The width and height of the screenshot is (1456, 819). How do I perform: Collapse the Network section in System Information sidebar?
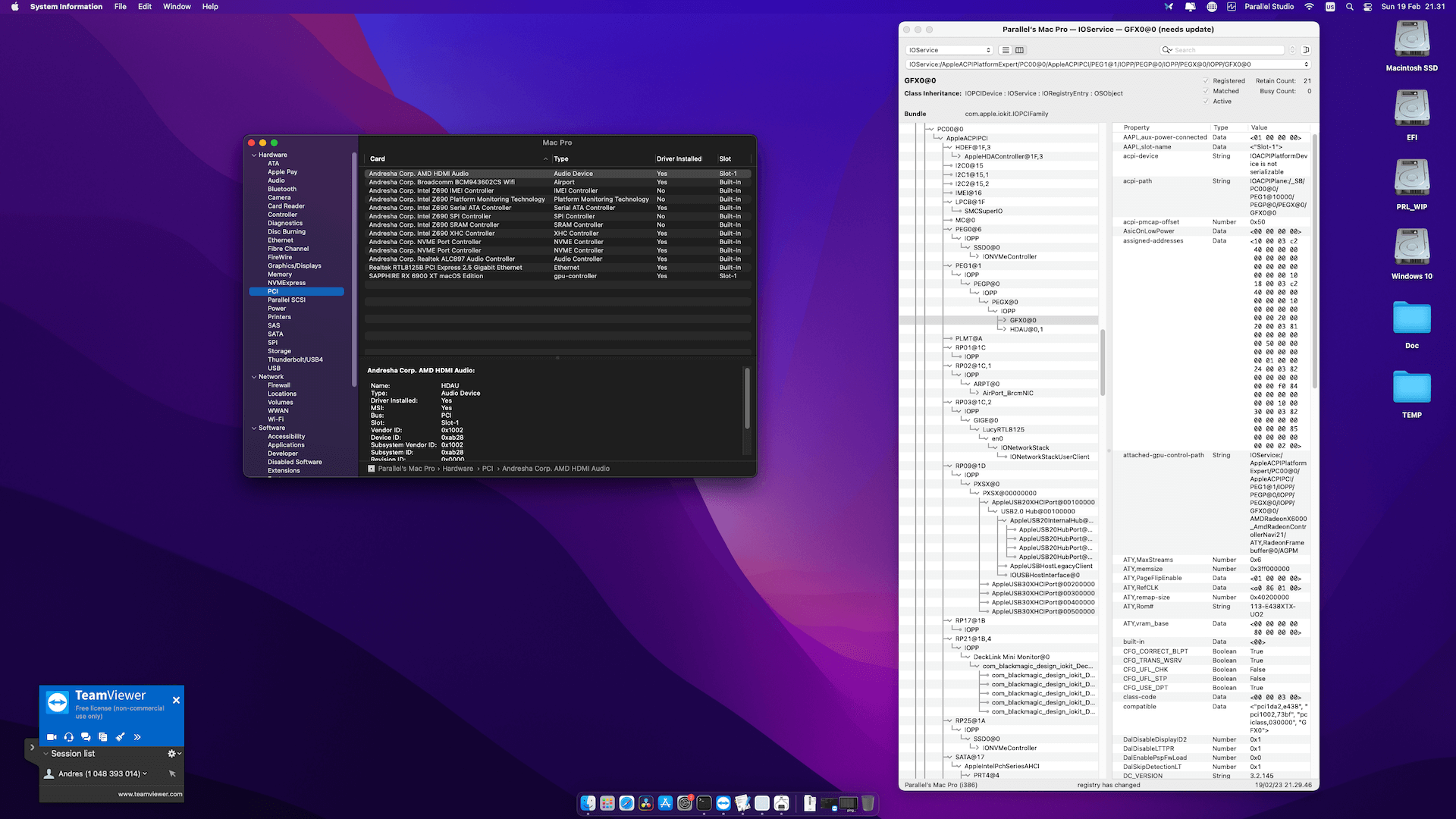pos(254,377)
